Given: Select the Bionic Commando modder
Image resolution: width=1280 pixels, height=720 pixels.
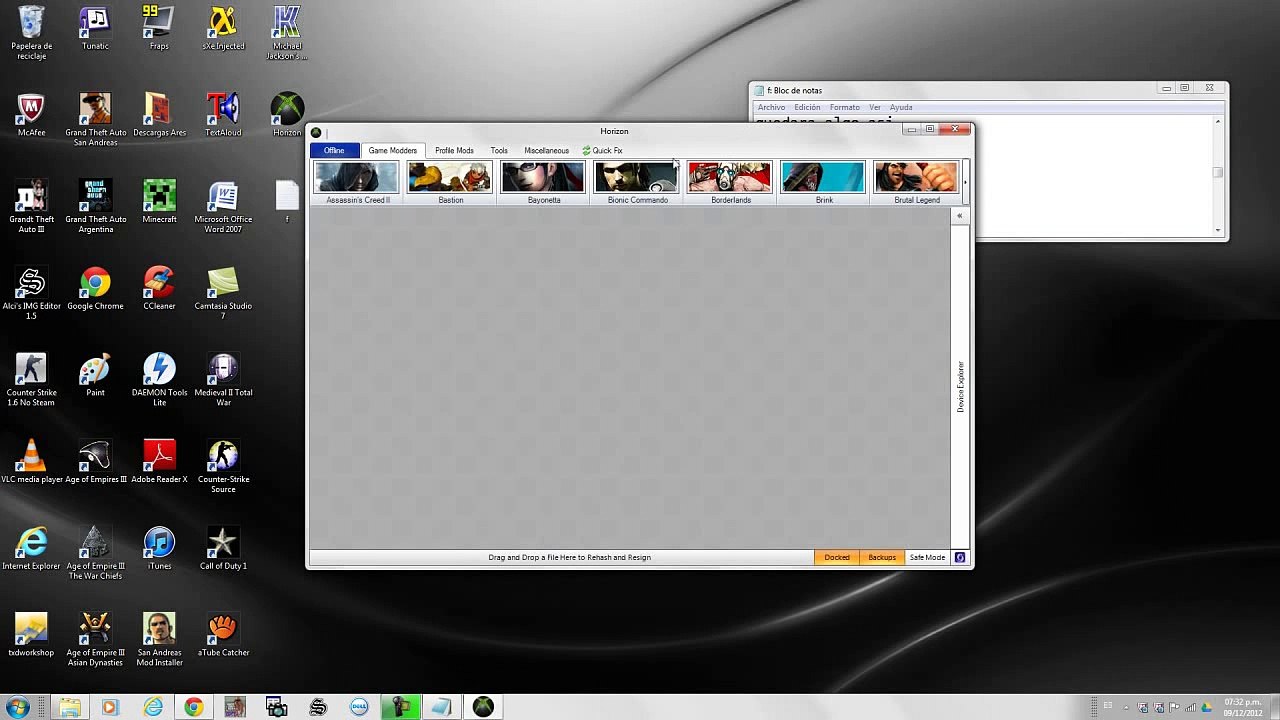Looking at the screenshot, I should coord(637,183).
